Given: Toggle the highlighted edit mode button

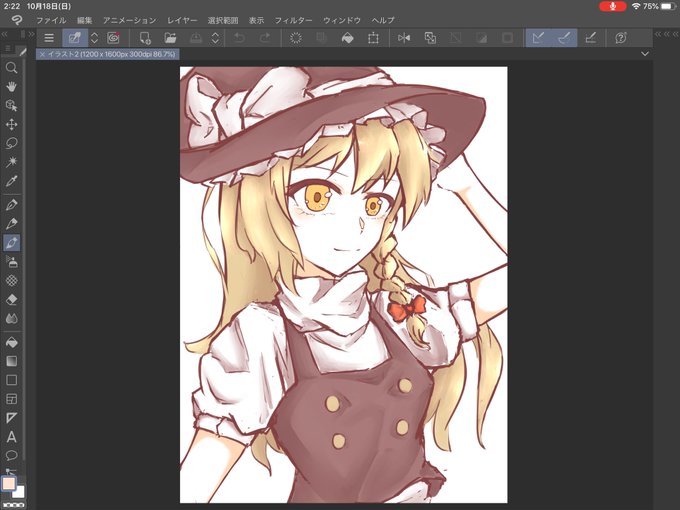Looking at the screenshot, I should (75, 38).
